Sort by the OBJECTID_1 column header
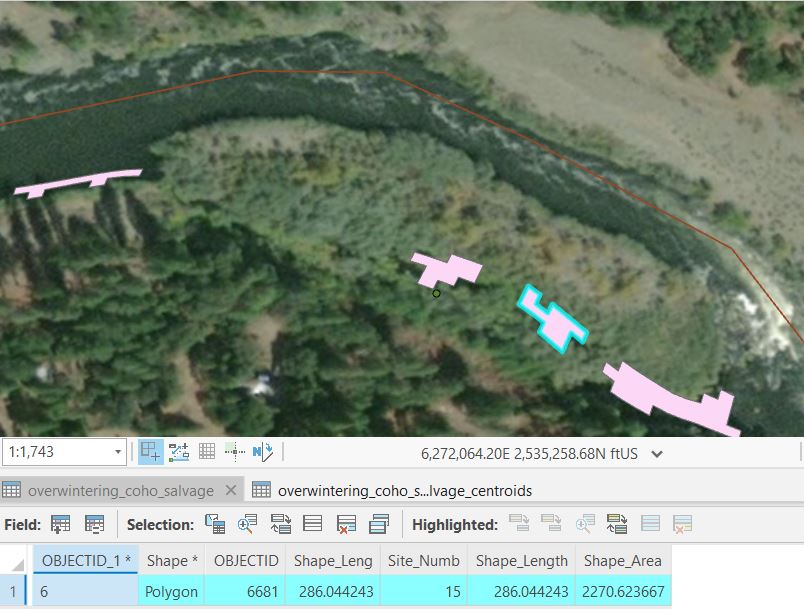The width and height of the screenshot is (804, 609). point(83,561)
